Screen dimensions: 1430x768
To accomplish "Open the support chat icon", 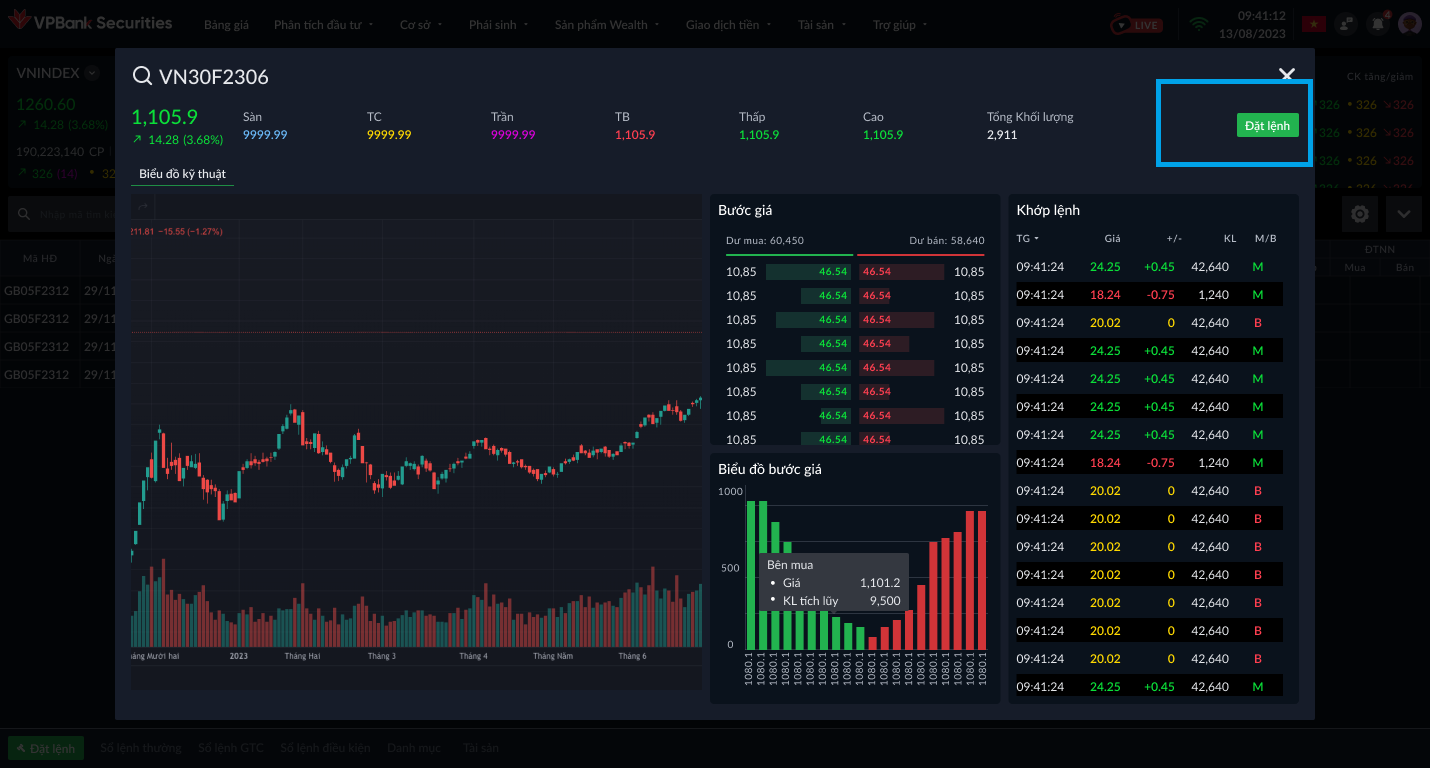I will tap(1346, 24).
